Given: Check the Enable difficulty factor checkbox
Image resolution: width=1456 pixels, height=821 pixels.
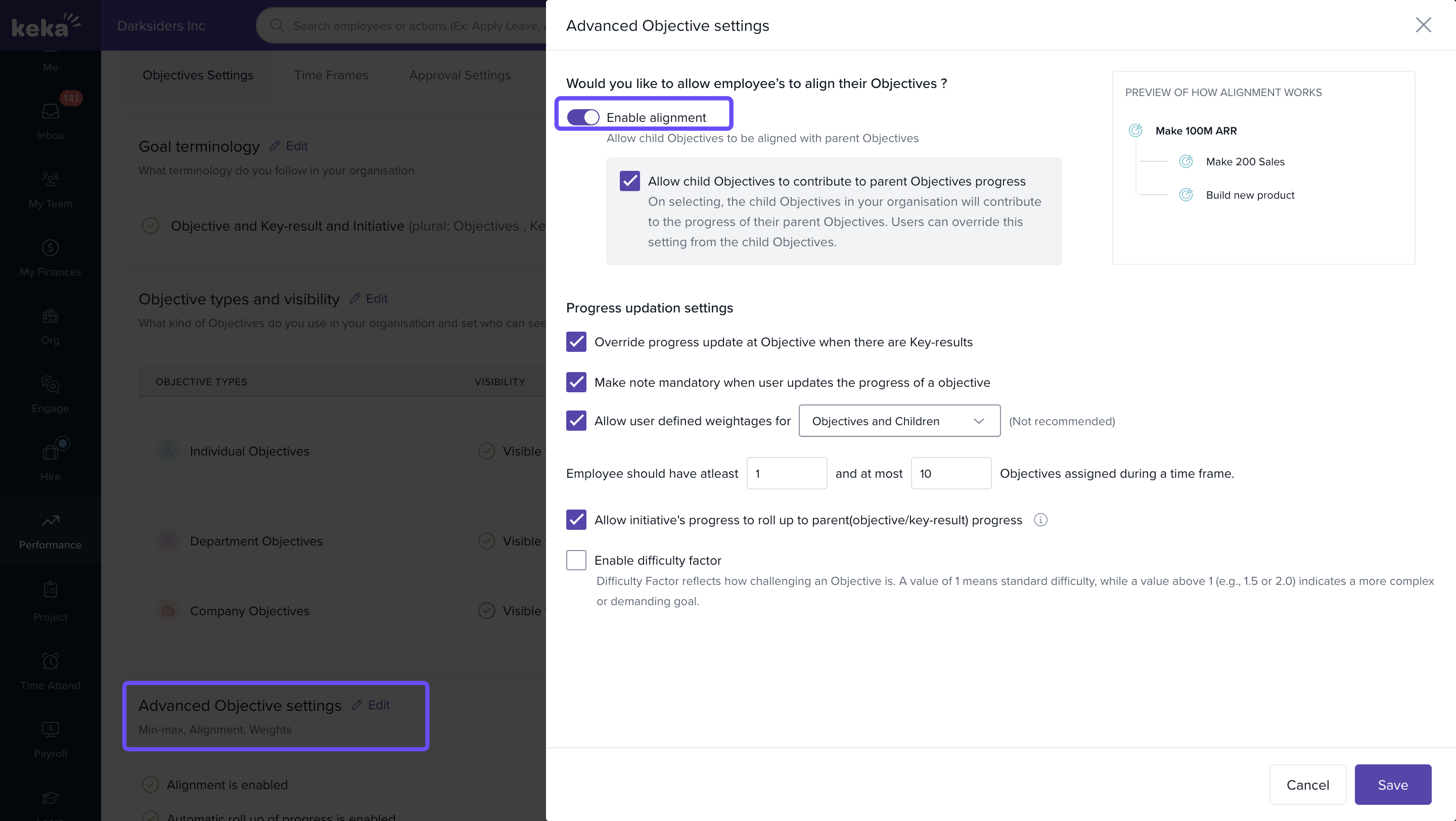Looking at the screenshot, I should coord(576,561).
